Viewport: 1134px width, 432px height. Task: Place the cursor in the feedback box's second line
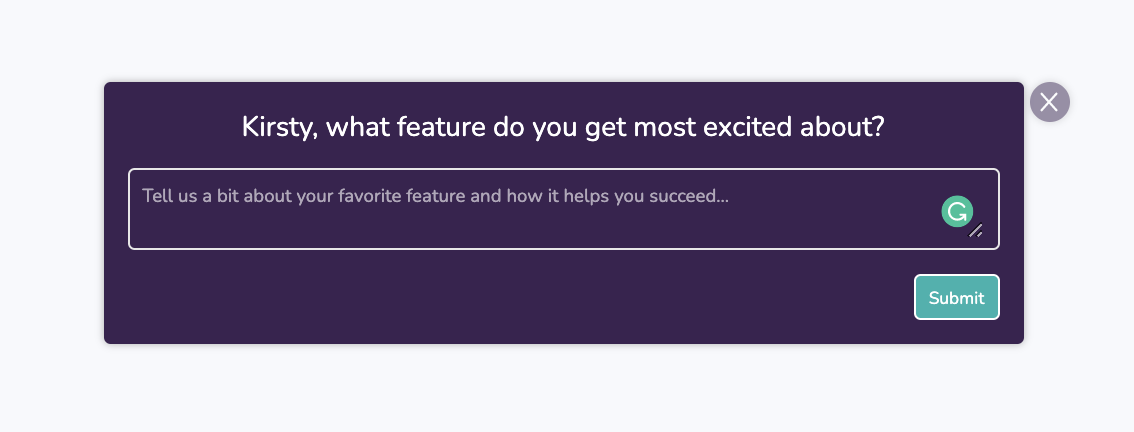coord(506,226)
